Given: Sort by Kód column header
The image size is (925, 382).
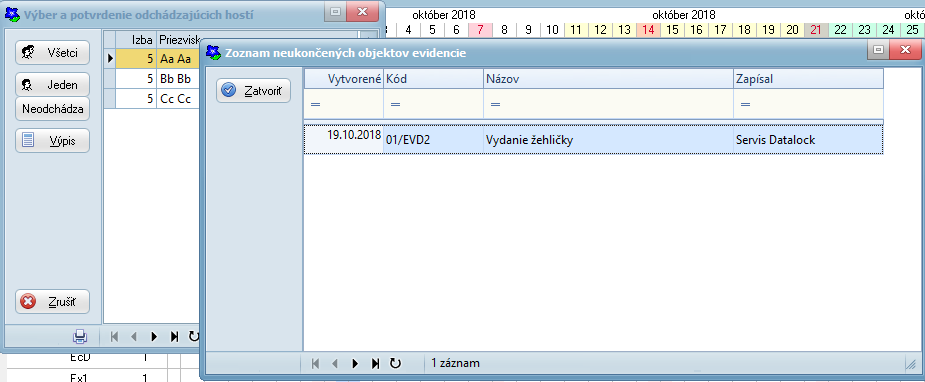Looking at the screenshot, I should pos(433,79).
